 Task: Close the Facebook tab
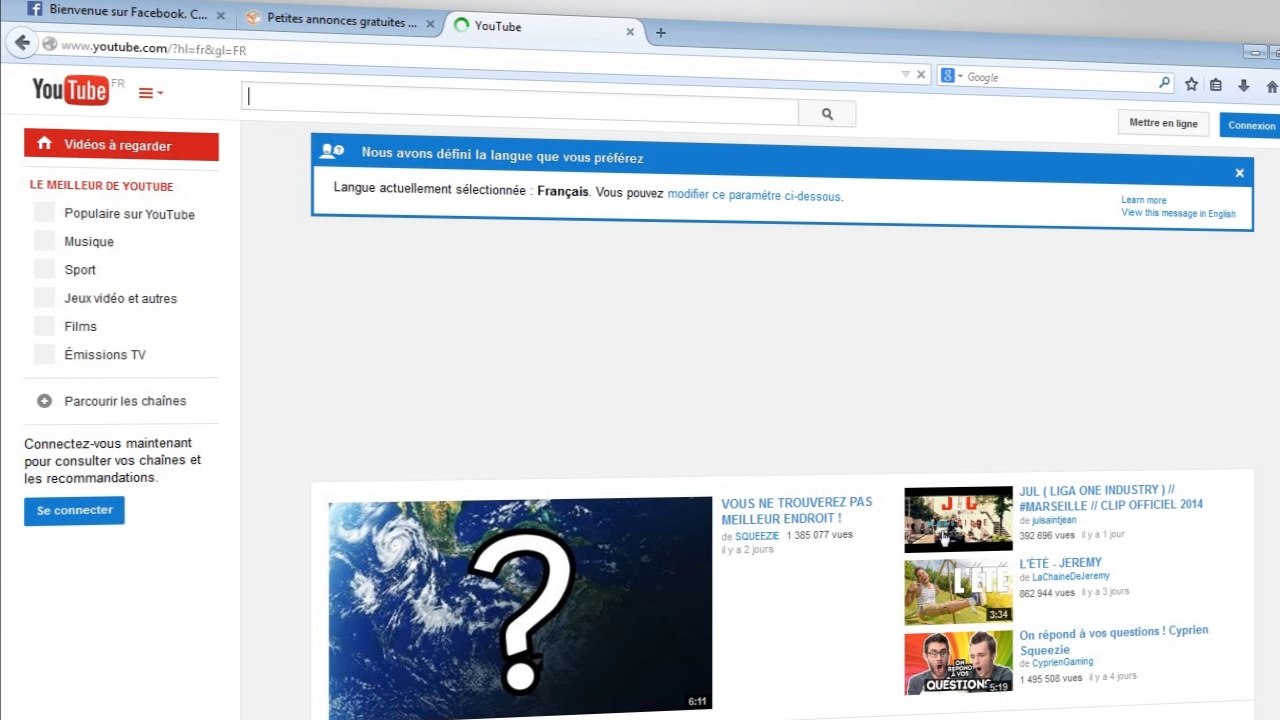[220, 16]
